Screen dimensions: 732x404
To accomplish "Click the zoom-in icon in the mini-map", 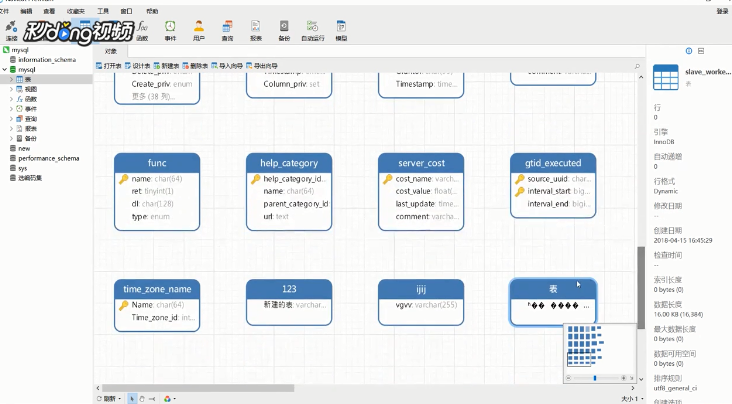I will (x=623, y=378).
